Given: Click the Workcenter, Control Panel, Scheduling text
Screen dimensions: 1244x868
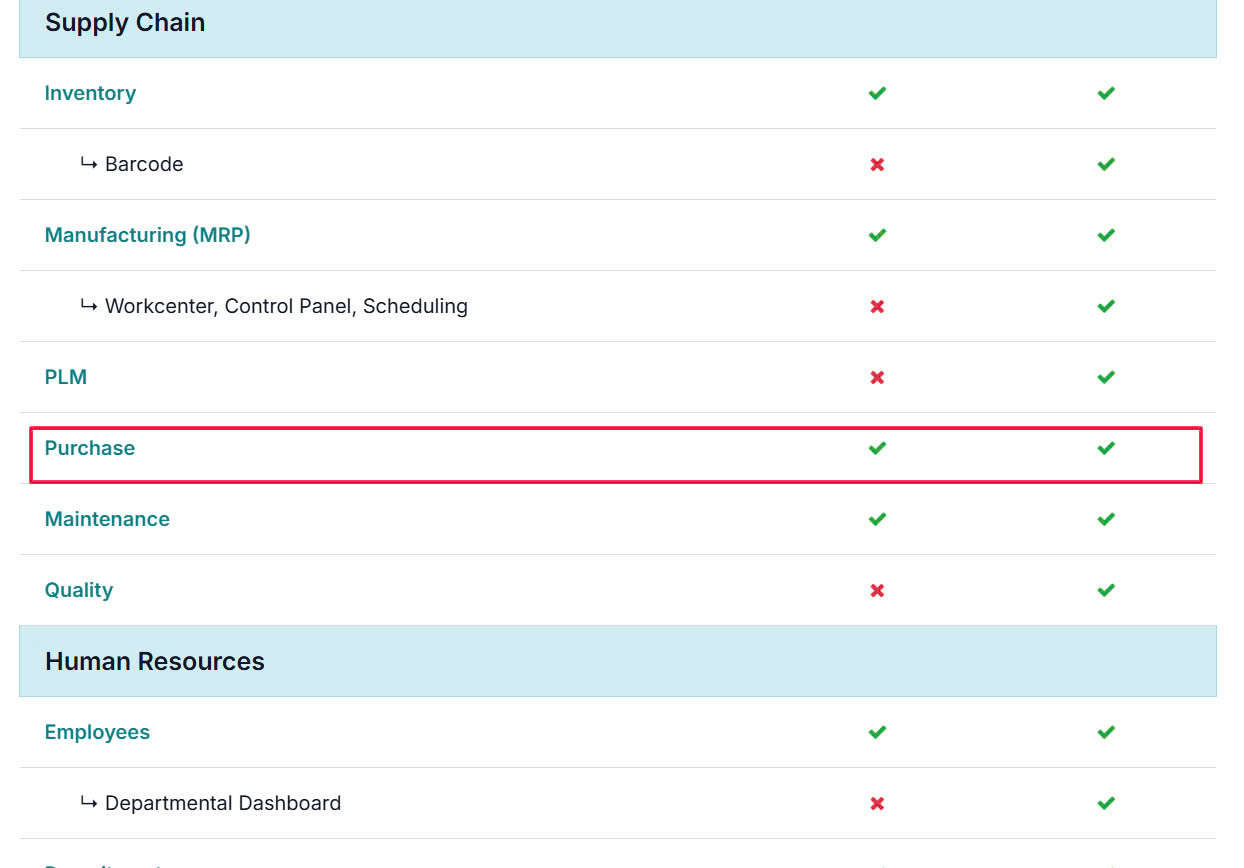Looking at the screenshot, I should [286, 306].
